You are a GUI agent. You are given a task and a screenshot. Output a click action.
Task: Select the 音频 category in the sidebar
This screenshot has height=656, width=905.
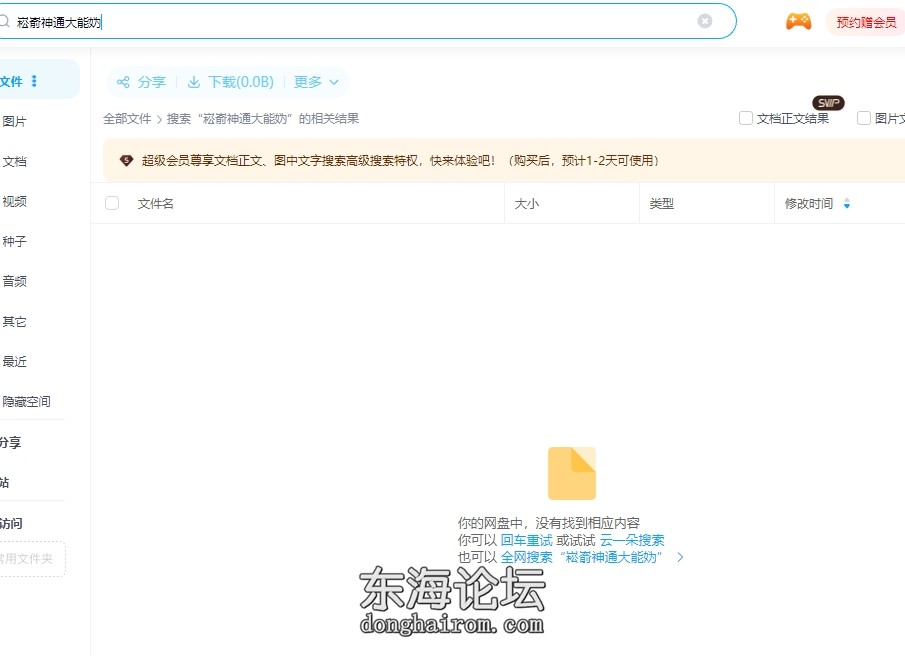coord(15,281)
